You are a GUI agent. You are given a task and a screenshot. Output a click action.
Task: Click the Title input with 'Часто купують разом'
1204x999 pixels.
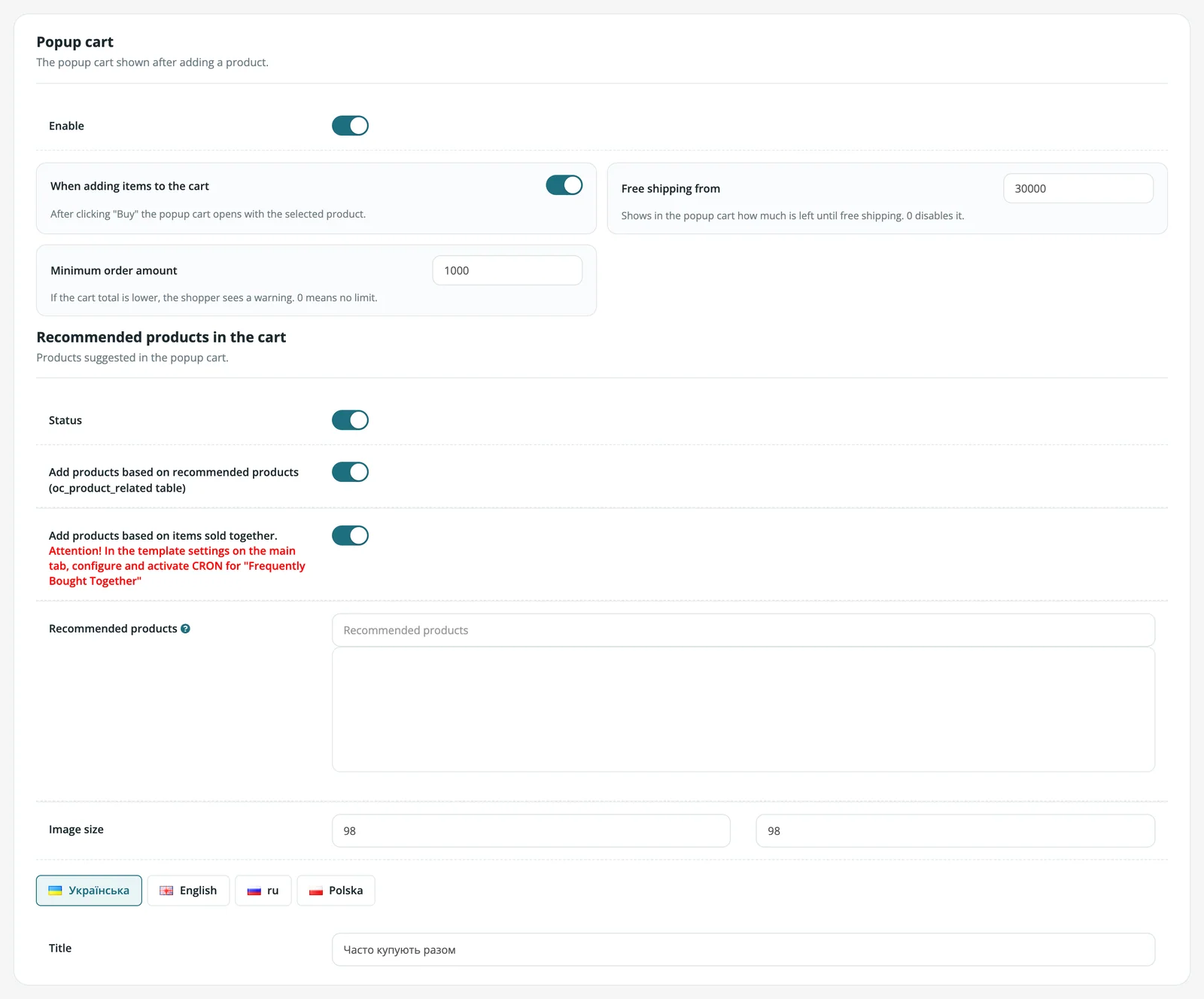[x=743, y=950]
